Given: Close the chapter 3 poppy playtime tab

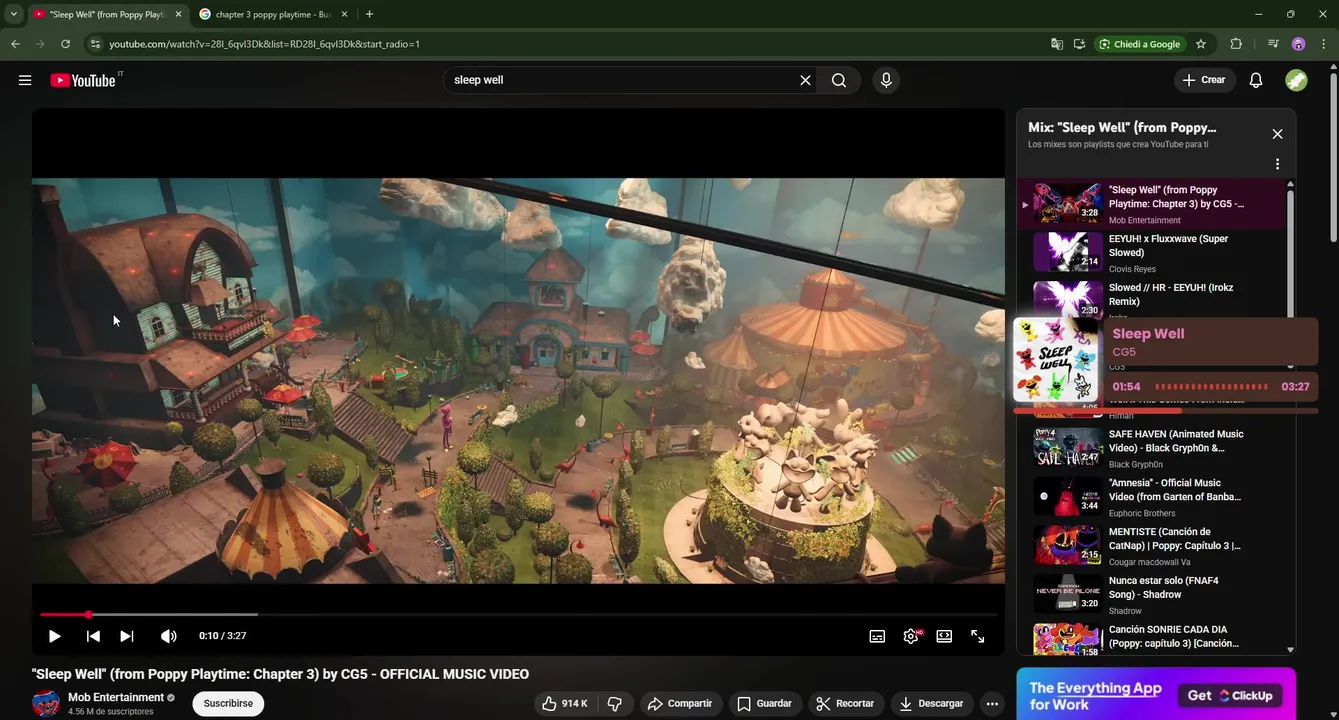Looking at the screenshot, I should [344, 15].
